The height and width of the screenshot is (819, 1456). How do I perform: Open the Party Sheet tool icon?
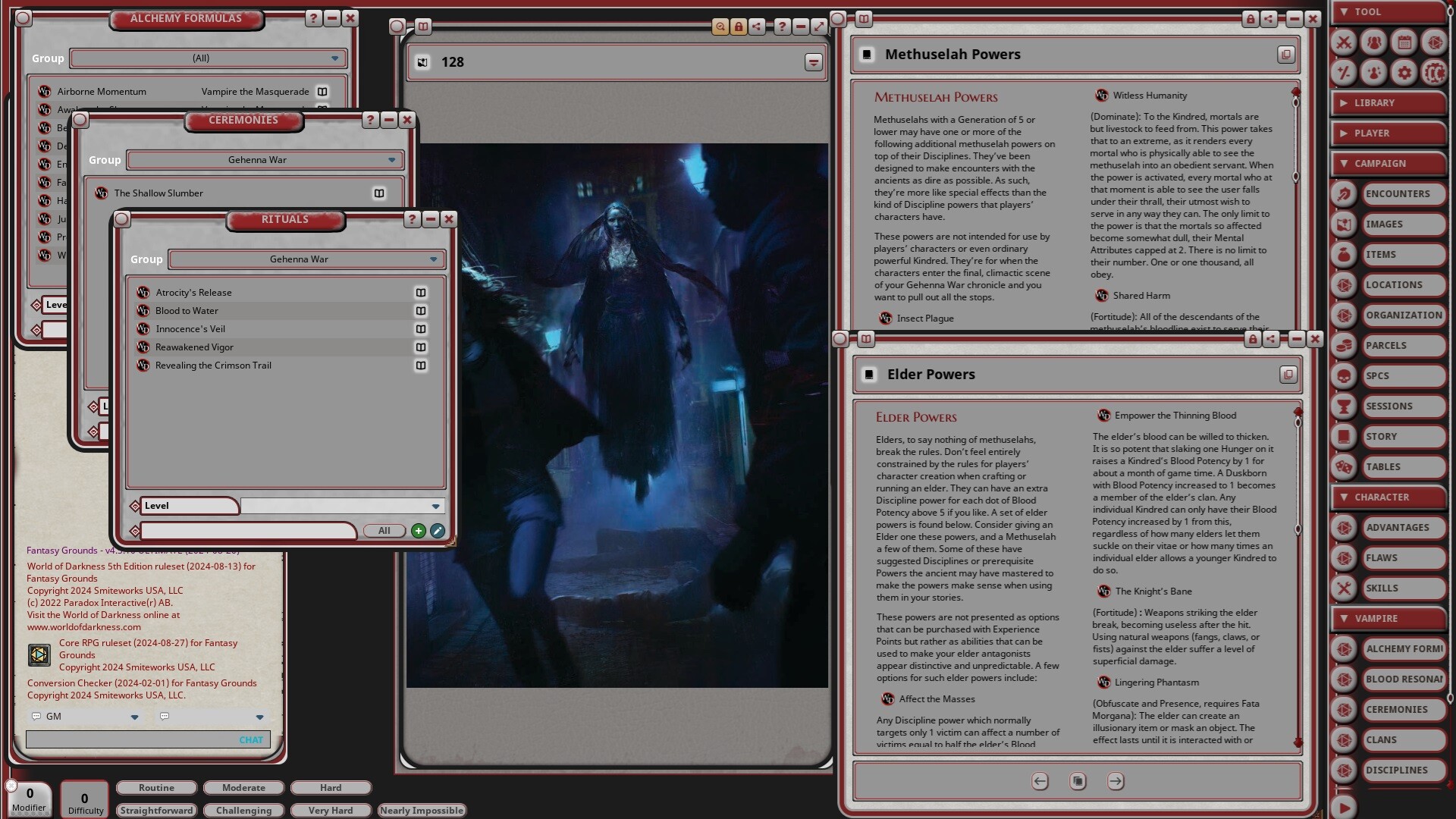coord(1373,43)
